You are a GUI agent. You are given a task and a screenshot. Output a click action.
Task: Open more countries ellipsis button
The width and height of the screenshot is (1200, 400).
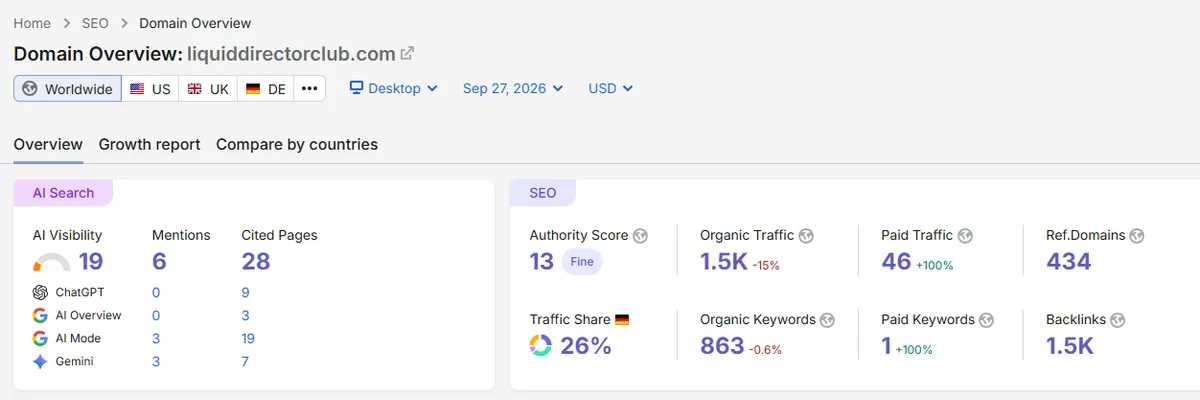pyautogui.click(x=310, y=89)
